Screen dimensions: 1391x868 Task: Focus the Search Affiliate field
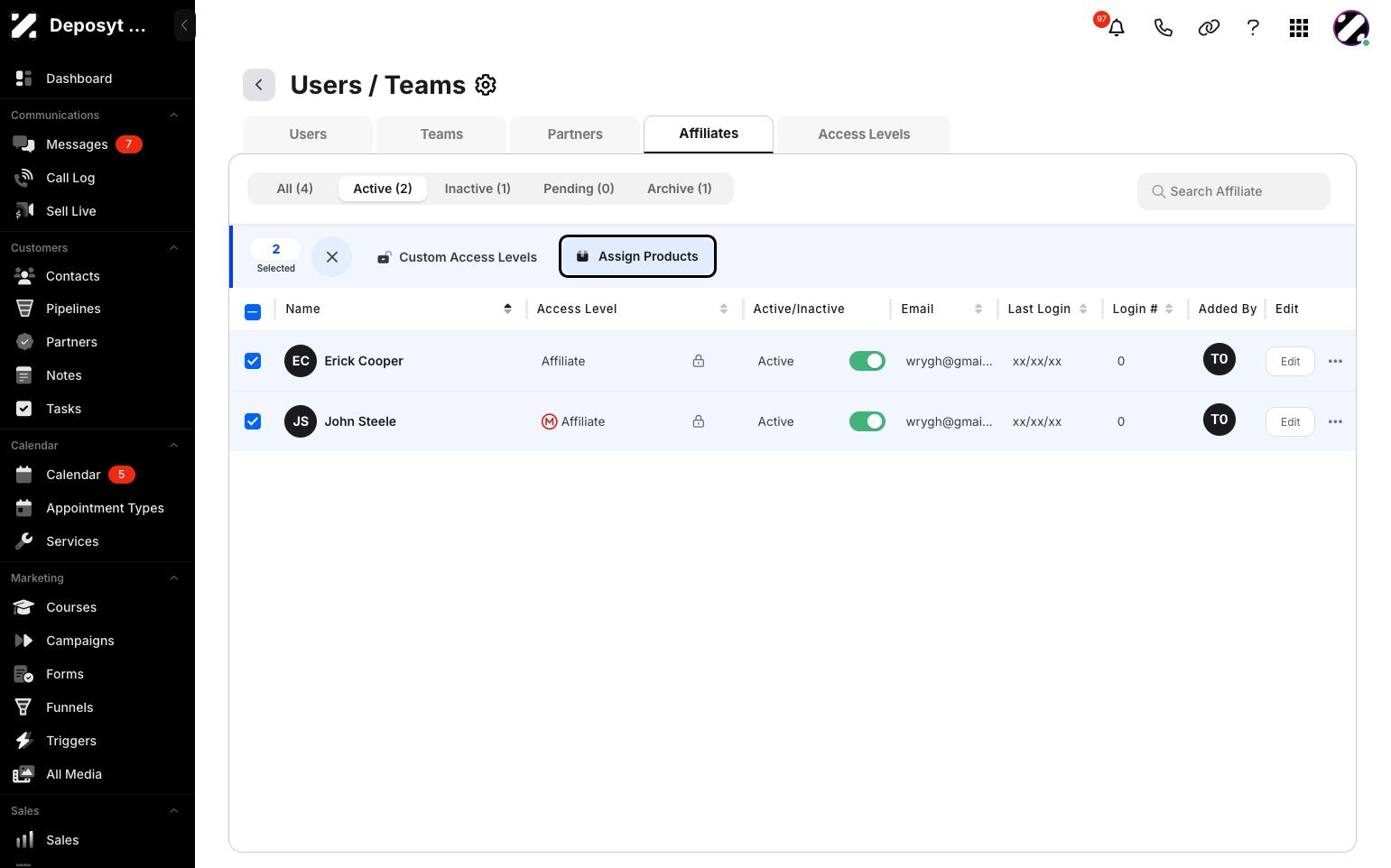pyautogui.click(x=1234, y=191)
